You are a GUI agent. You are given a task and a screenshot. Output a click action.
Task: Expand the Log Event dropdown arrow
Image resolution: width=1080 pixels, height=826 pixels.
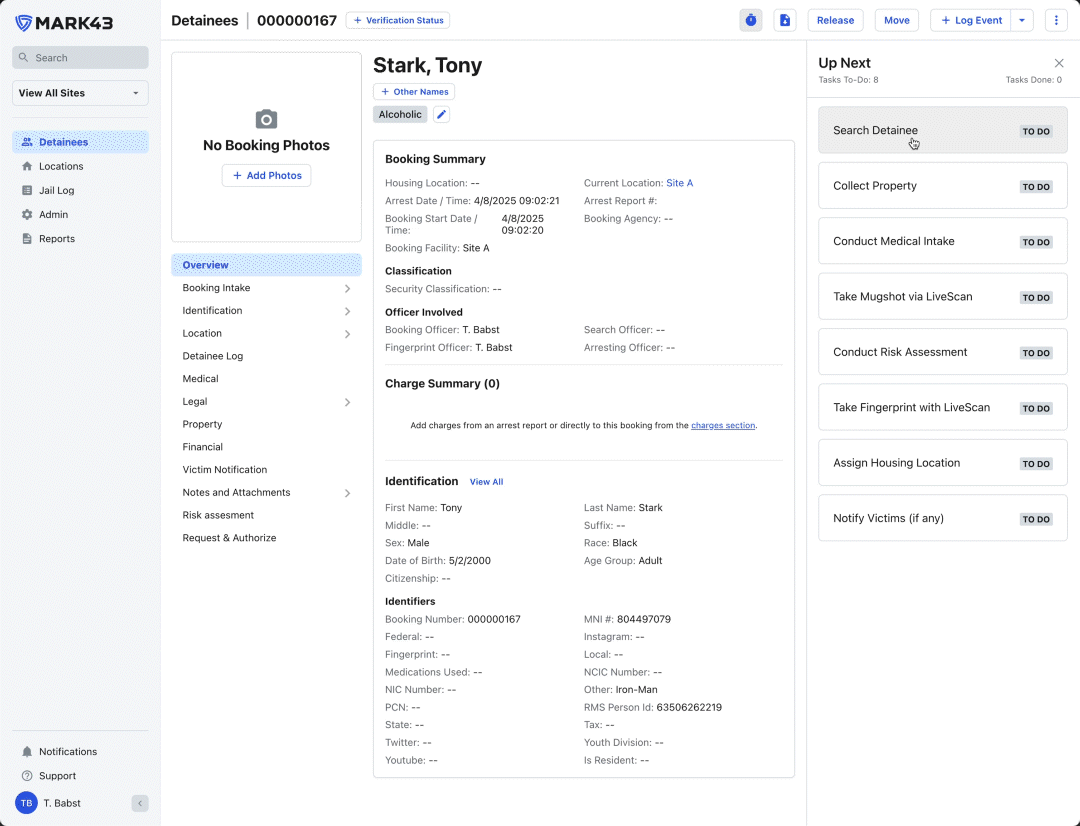pos(1021,20)
